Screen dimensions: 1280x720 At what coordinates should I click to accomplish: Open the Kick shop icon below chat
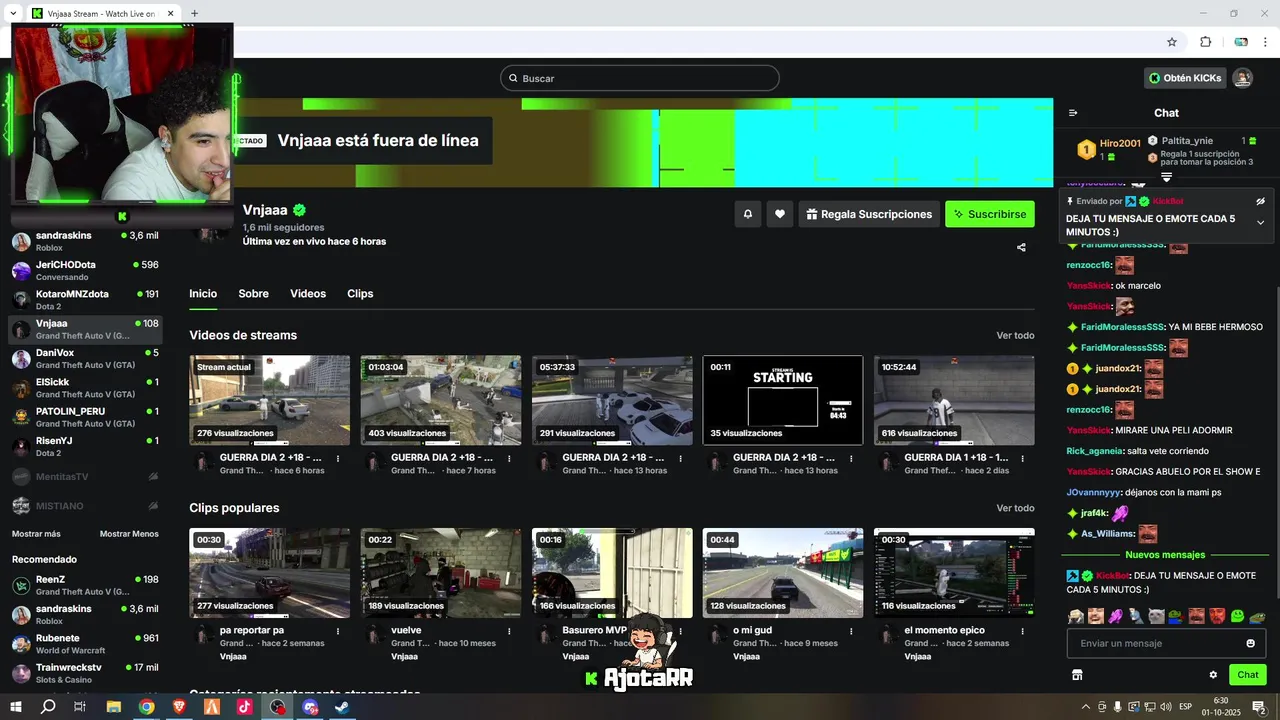(1077, 675)
